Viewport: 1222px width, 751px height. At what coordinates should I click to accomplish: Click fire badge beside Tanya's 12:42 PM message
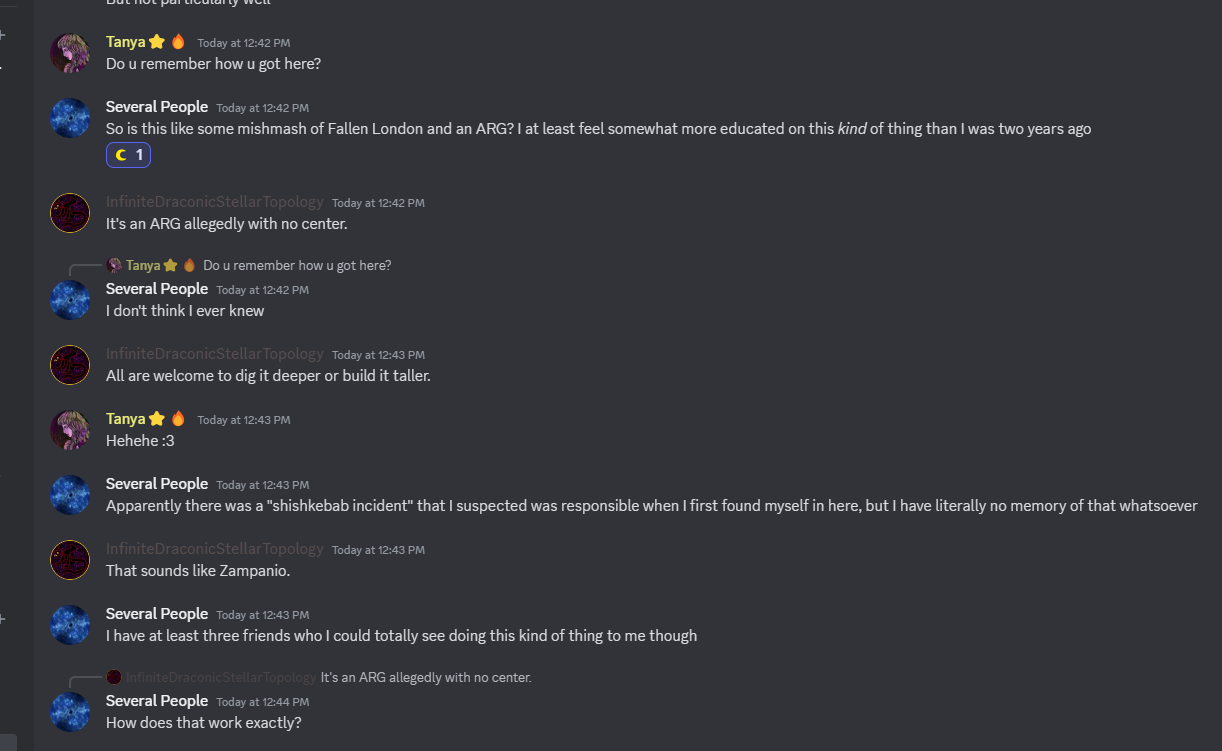pyautogui.click(x=178, y=42)
